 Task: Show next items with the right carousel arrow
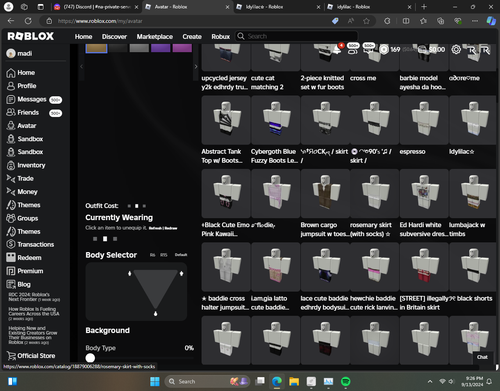click(x=196, y=67)
